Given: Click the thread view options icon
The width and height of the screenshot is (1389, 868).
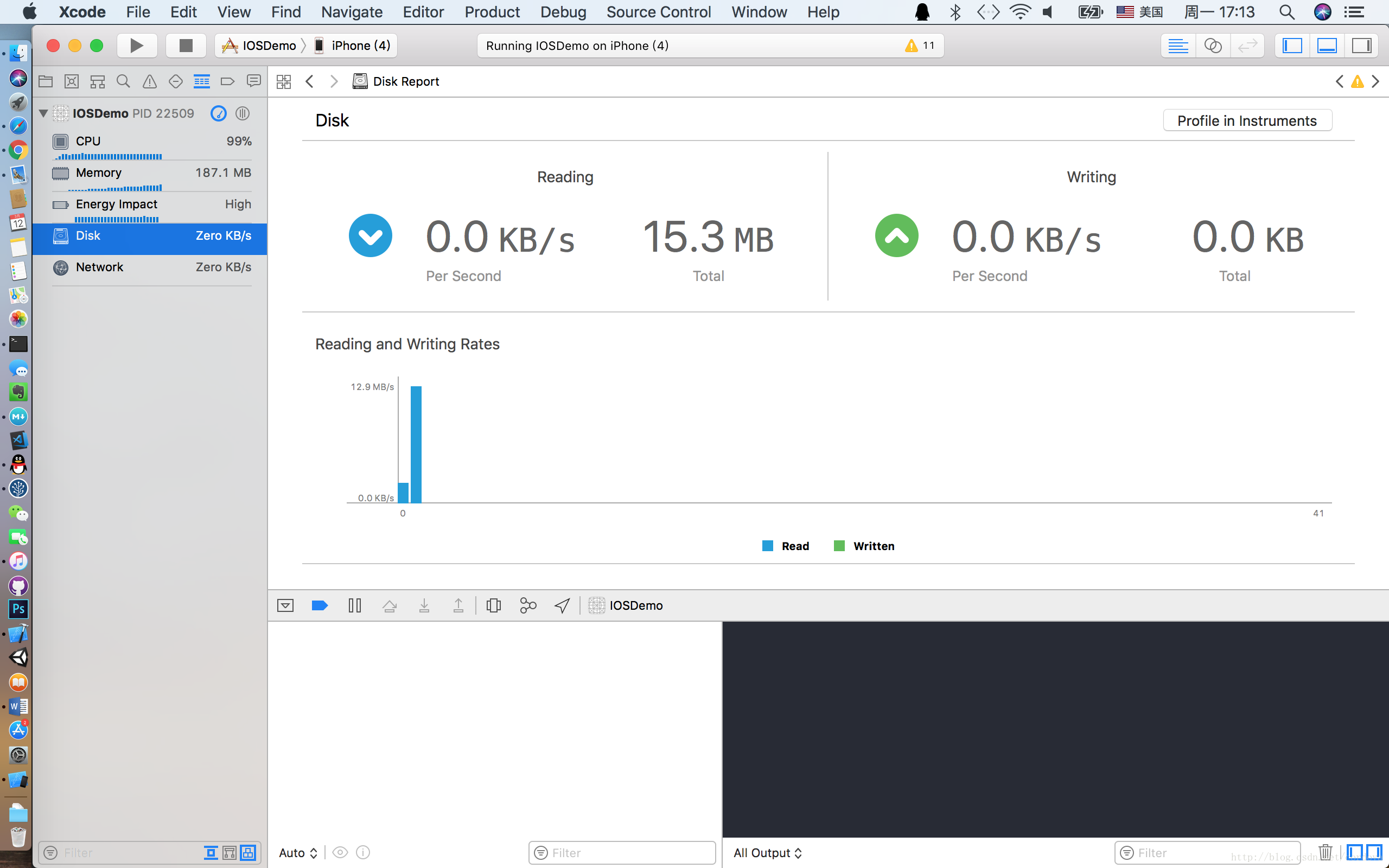Looking at the screenshot, I should pyautogui.click(x=243, y=114).
